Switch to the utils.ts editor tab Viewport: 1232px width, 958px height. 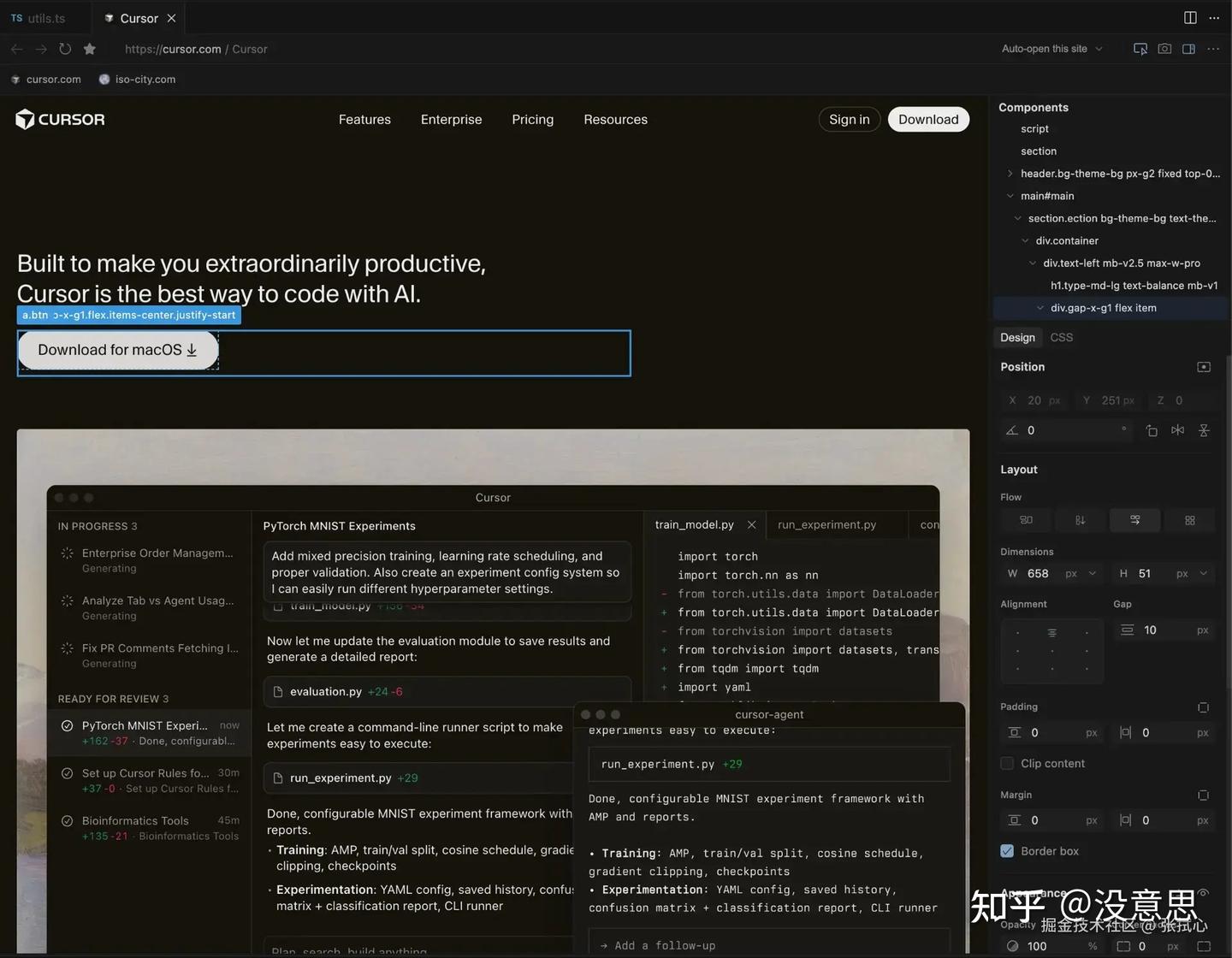39,18
